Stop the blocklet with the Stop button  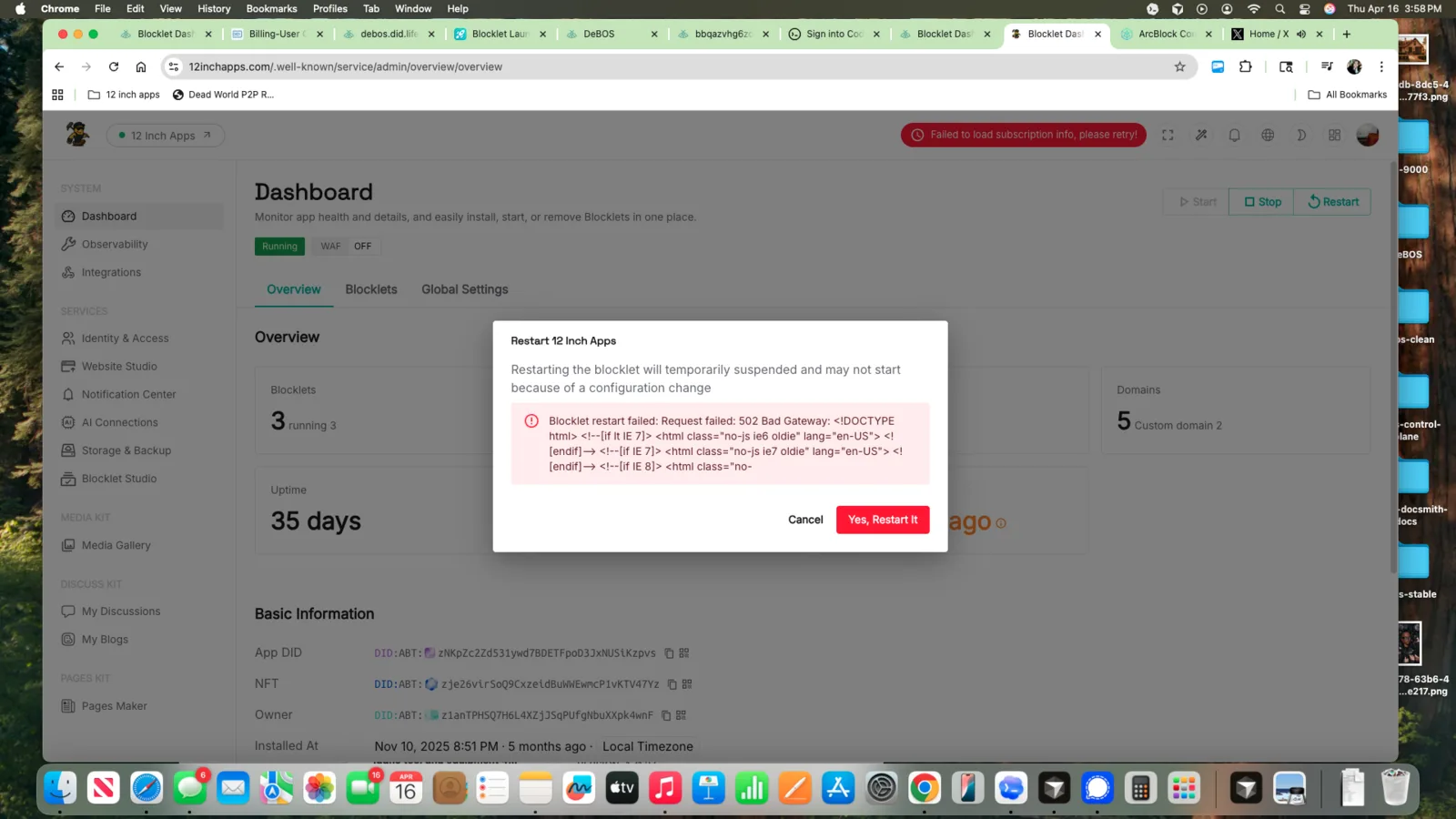pos(1261,202)
